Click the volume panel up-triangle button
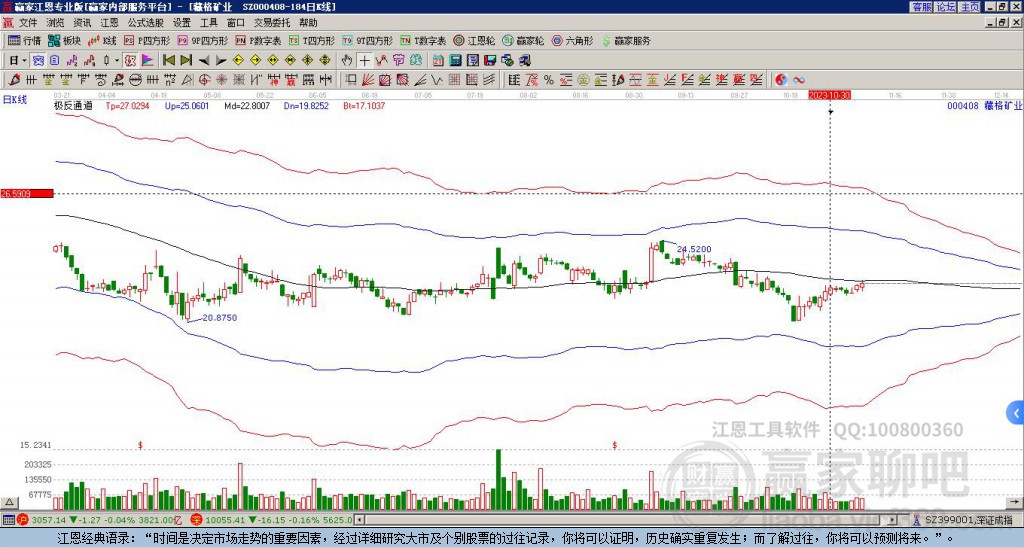The width and height of the screenshot is (1024, 548). pyautogui.click(x=9, y=502)
